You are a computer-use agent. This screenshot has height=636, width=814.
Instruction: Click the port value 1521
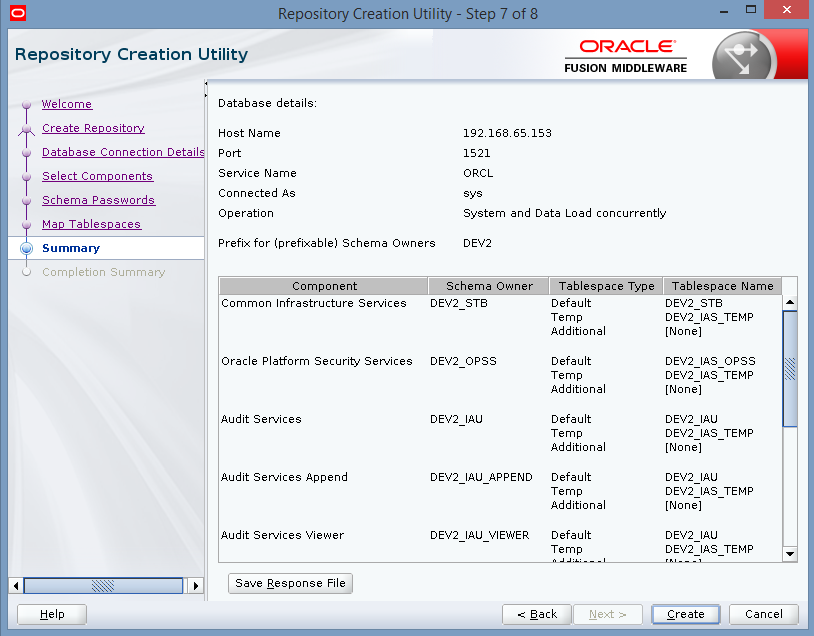coord(477,153)
